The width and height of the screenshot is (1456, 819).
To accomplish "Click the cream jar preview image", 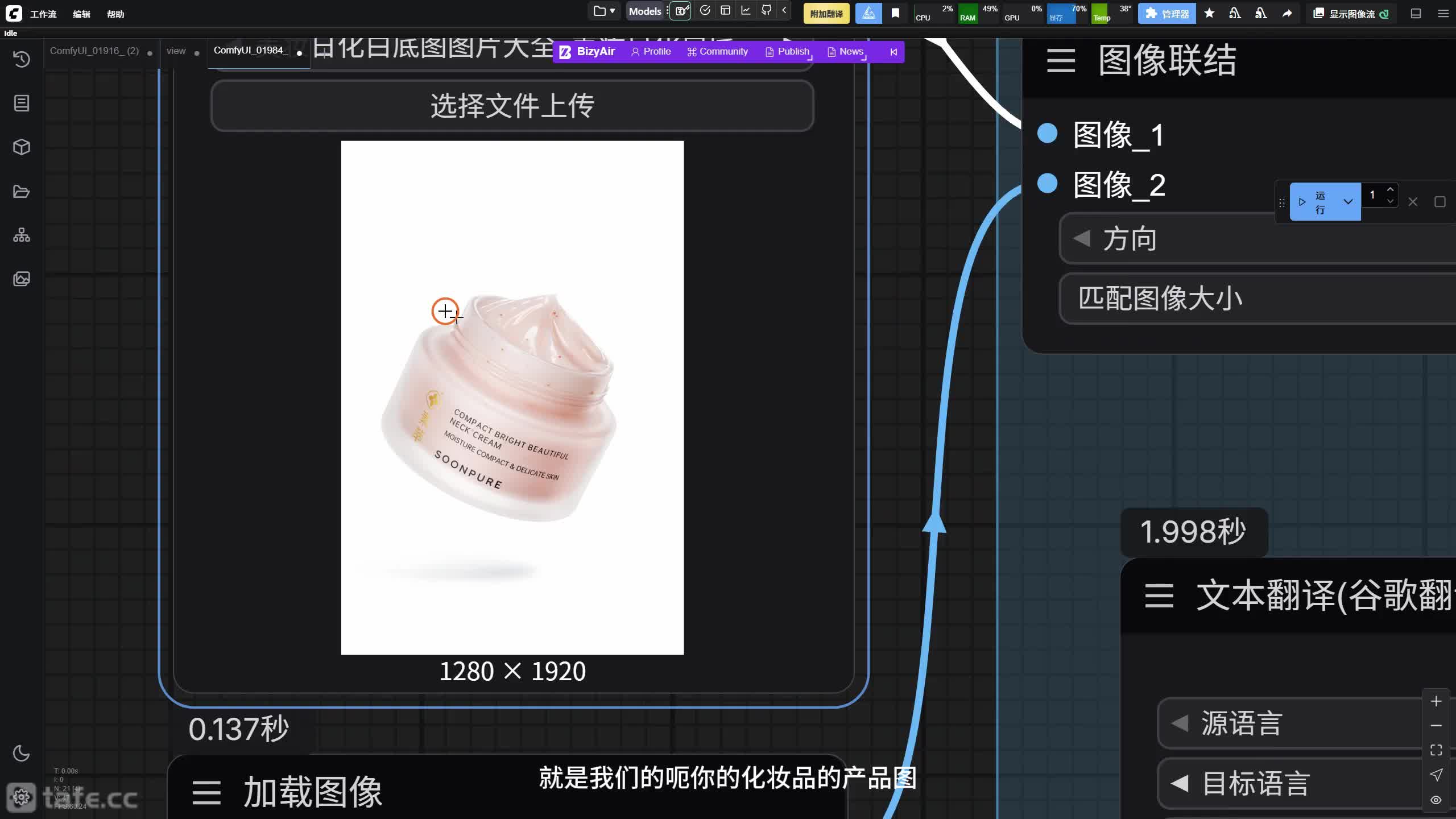I will [x=512, y=398].
